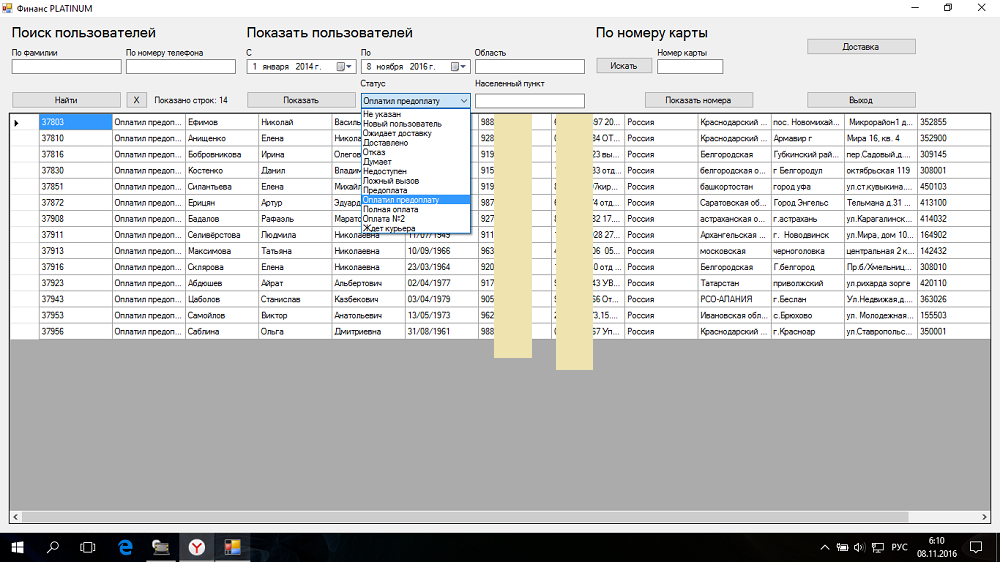Viewport: 1000px width, 562px height.
Task: Choose 'Полная оплата' status option
Action: click(x=391, y=210)
